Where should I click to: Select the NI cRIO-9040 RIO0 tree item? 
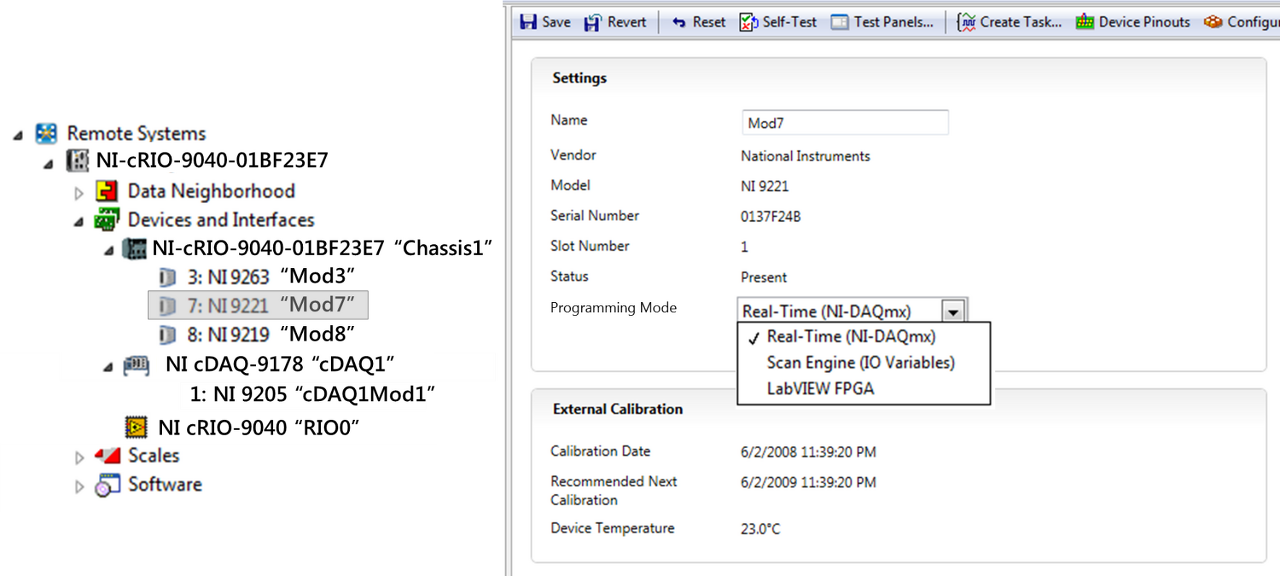(x=258, y=428)
